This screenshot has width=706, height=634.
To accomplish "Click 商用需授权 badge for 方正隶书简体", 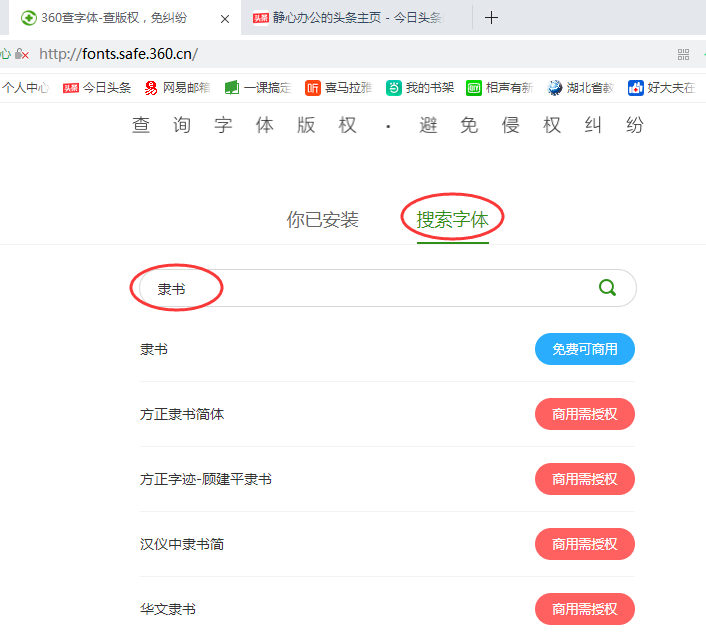I will (584, 414).
